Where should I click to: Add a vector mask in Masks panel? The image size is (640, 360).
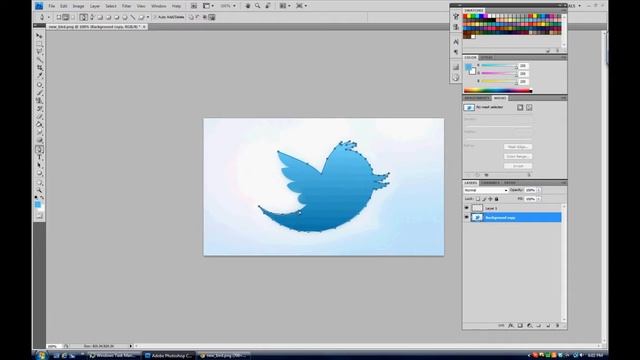[529, 107]
